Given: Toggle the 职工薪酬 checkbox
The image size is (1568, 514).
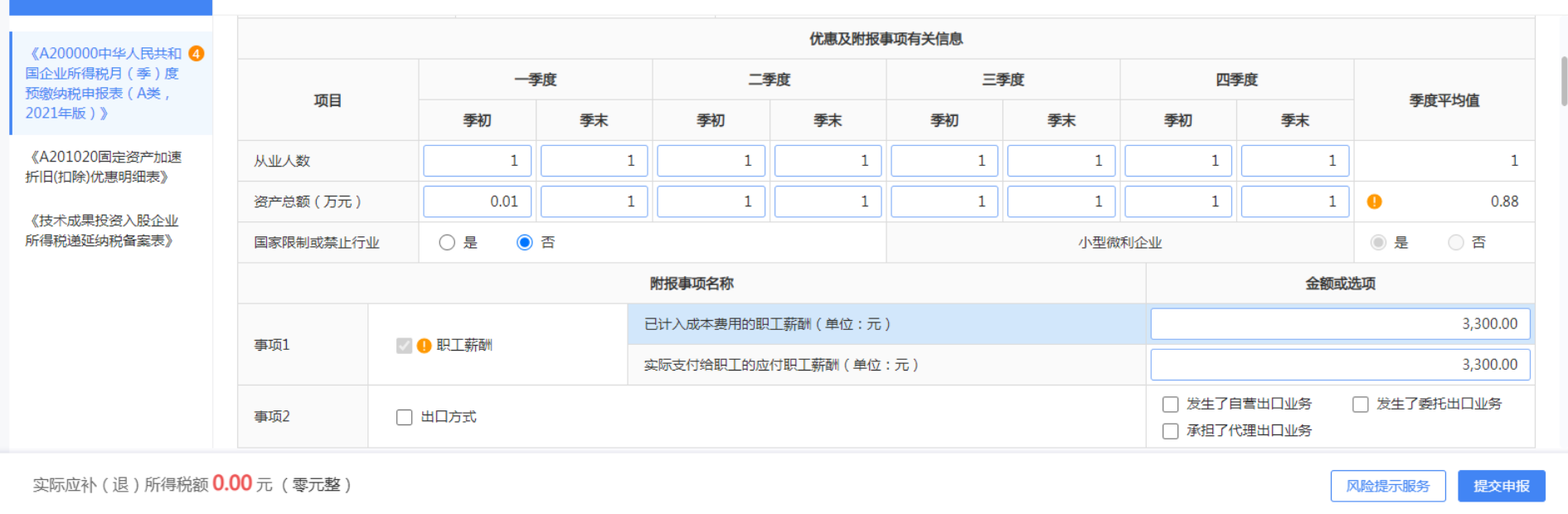Looking at the screenshot, I should point(404,346).
